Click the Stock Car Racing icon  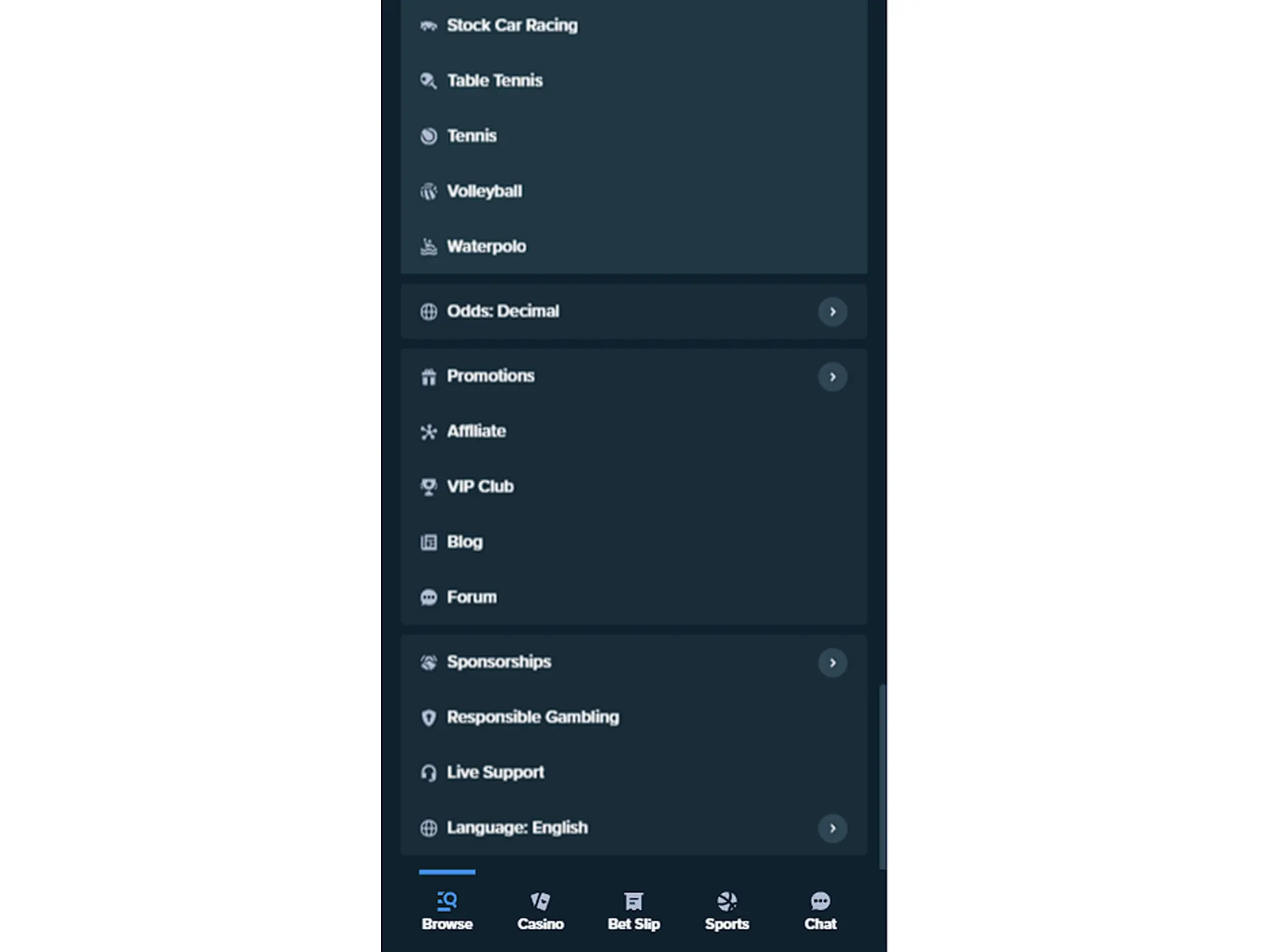coord(427,25)
